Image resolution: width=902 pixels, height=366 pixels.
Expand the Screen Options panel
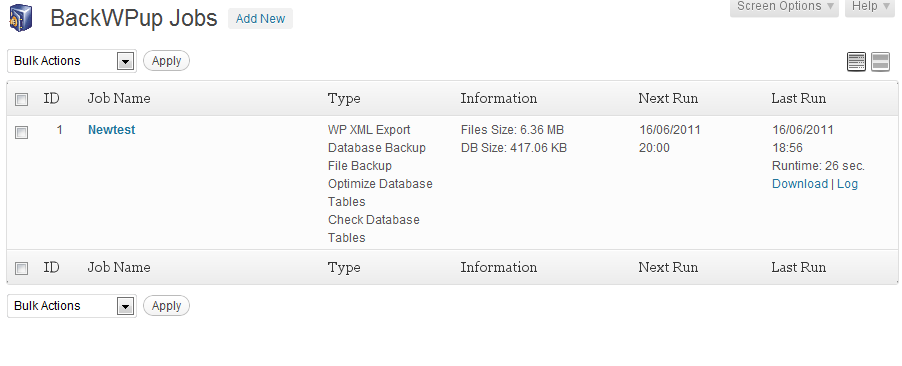click(x=785, y=6)
